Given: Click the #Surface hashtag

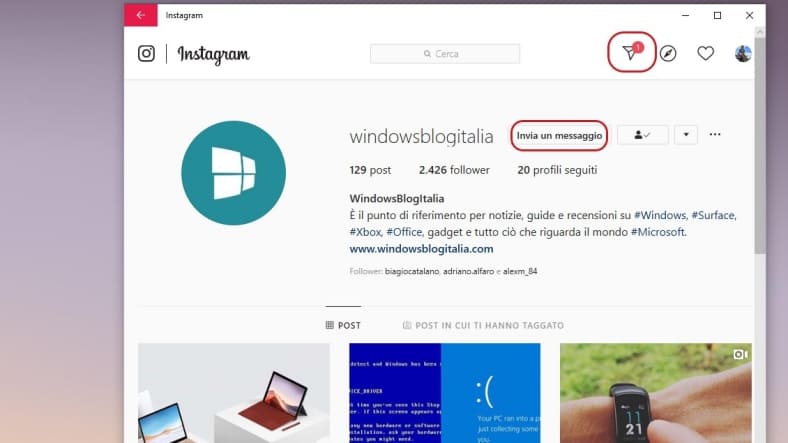Looking at the screenshot, I should pos(713,215).
